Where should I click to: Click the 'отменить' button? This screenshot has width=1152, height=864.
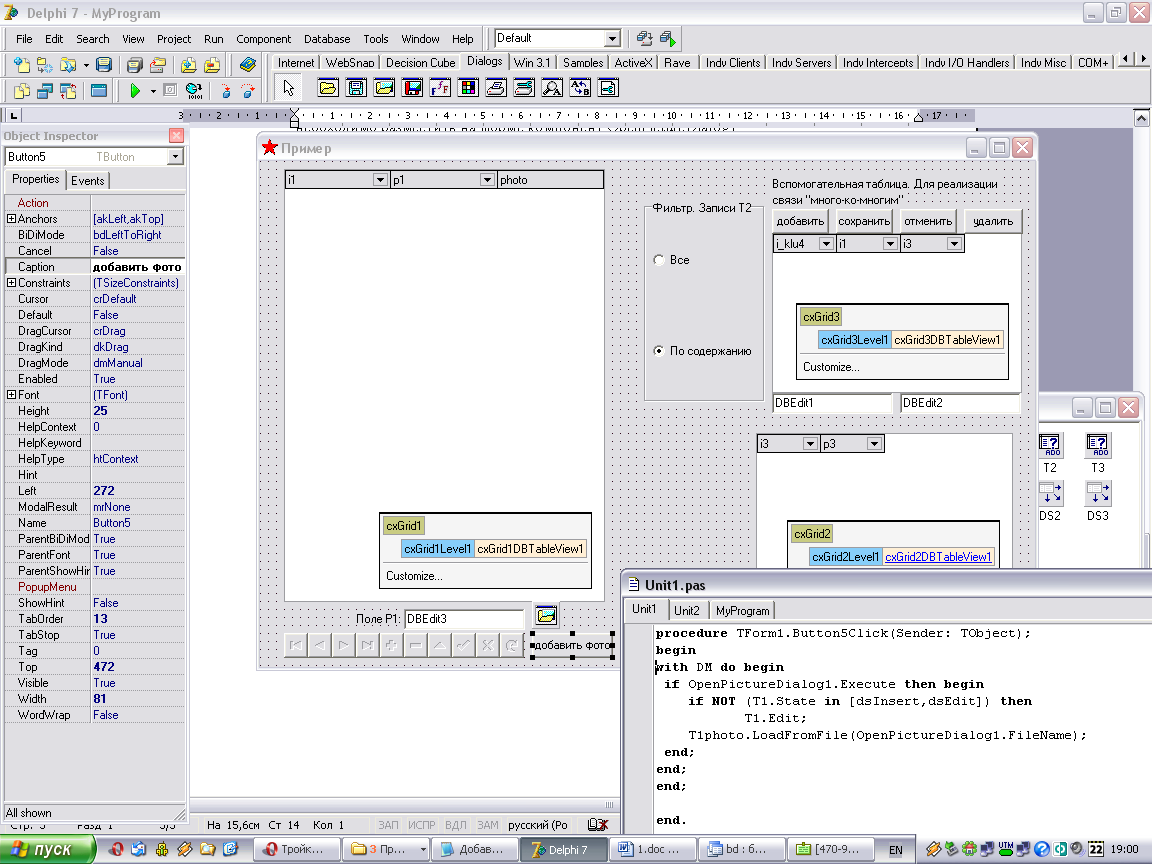pos(928,221)
